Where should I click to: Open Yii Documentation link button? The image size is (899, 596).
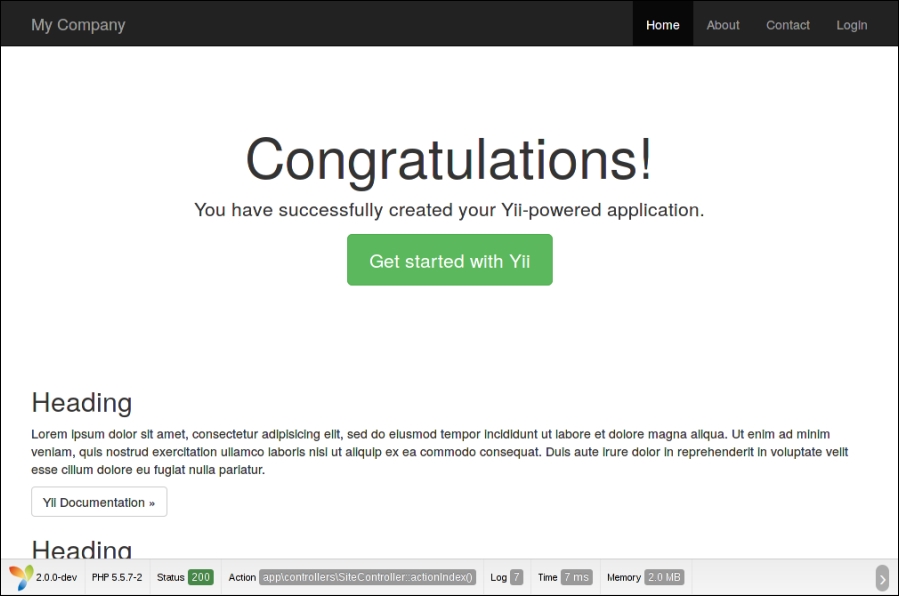click(x=99, y=502)
